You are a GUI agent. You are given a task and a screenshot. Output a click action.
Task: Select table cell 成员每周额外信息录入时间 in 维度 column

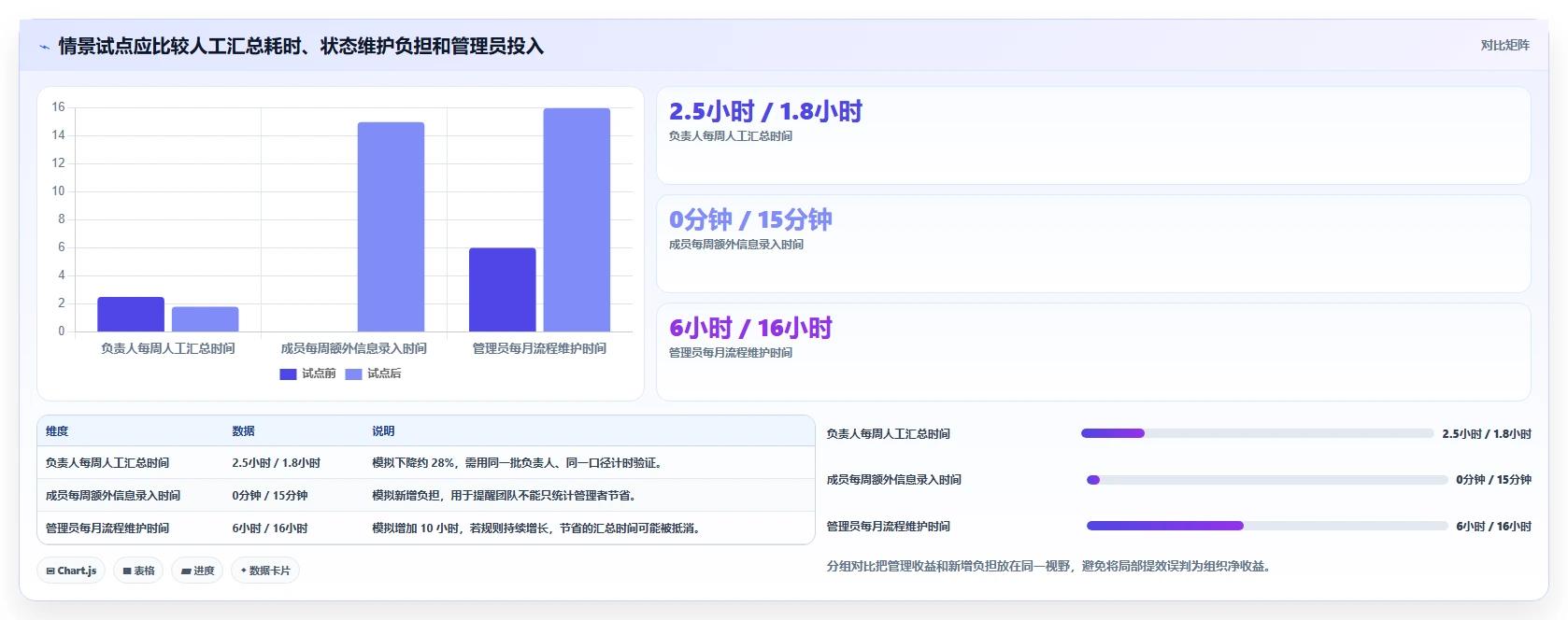pos(113,496)
